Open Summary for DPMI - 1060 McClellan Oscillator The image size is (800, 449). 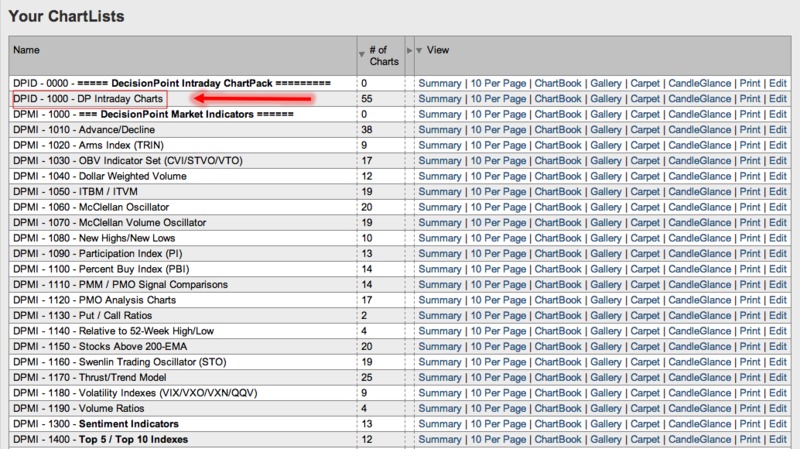coord(439,207)
